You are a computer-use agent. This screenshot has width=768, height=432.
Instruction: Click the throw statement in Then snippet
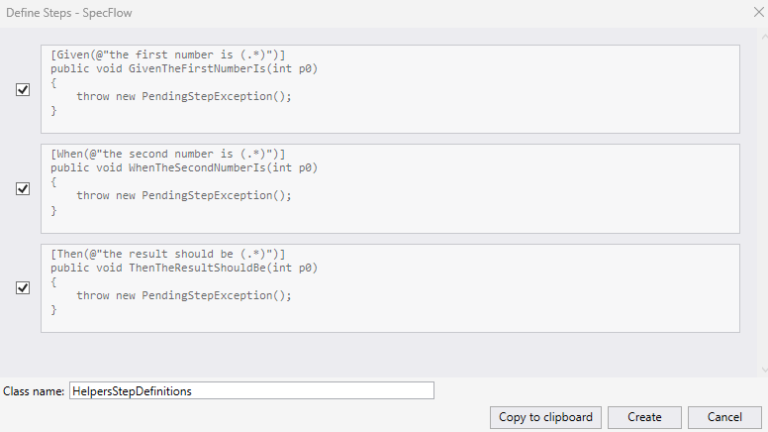coord(184,296)
